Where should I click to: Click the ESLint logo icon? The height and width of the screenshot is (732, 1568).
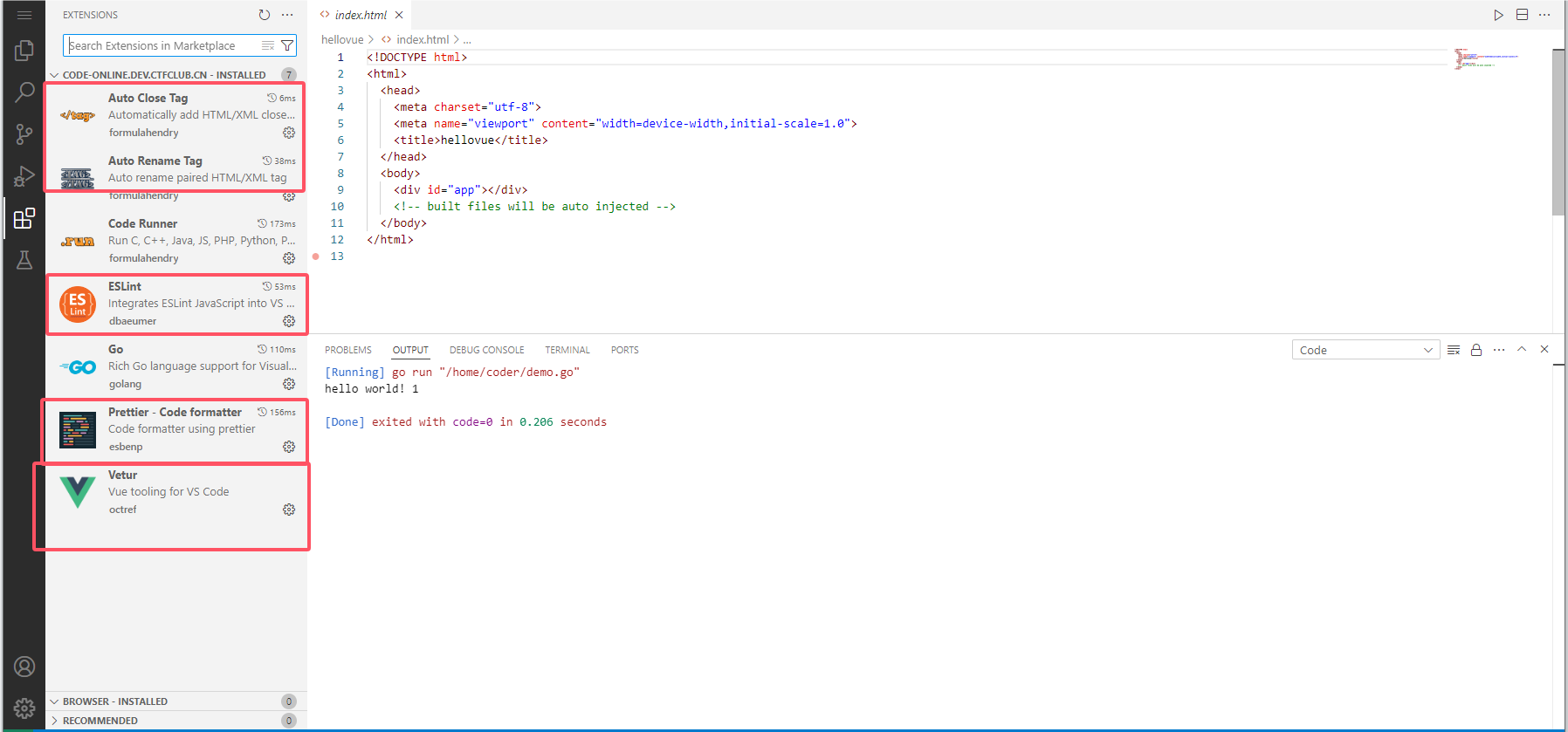click(x=78, y=304)
